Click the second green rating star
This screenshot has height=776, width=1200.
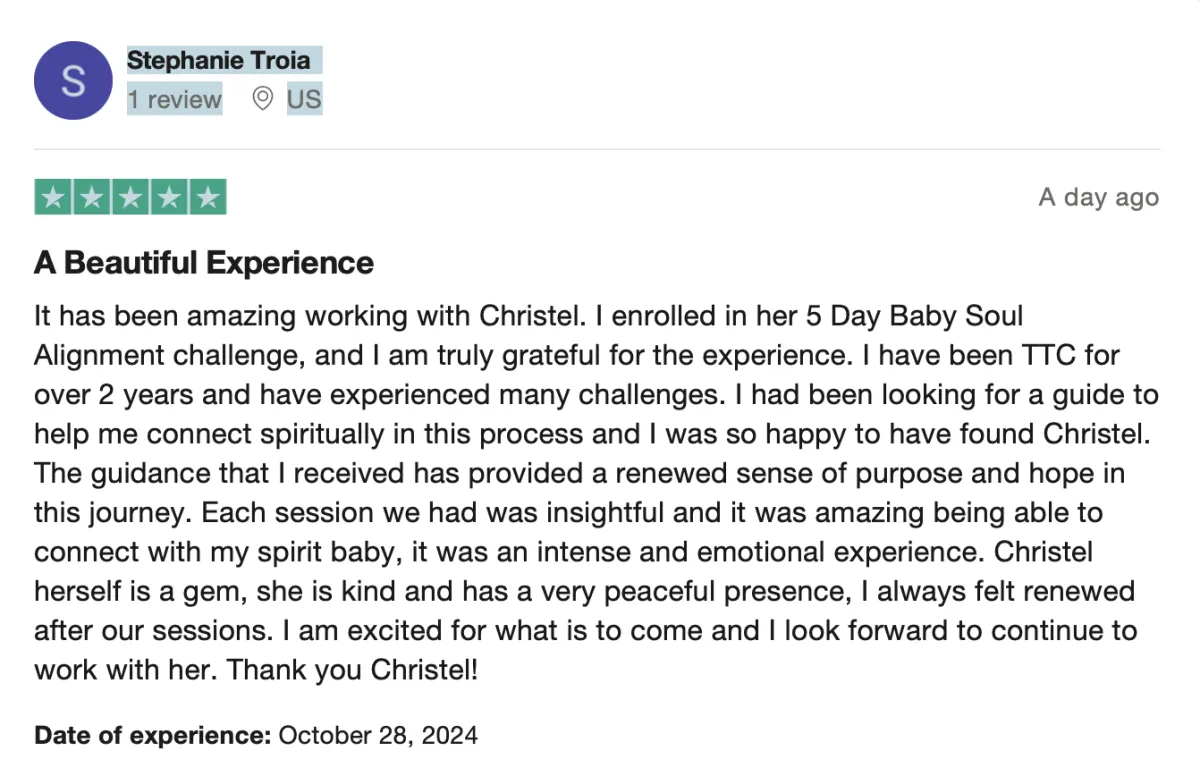[x=92, y=197]
